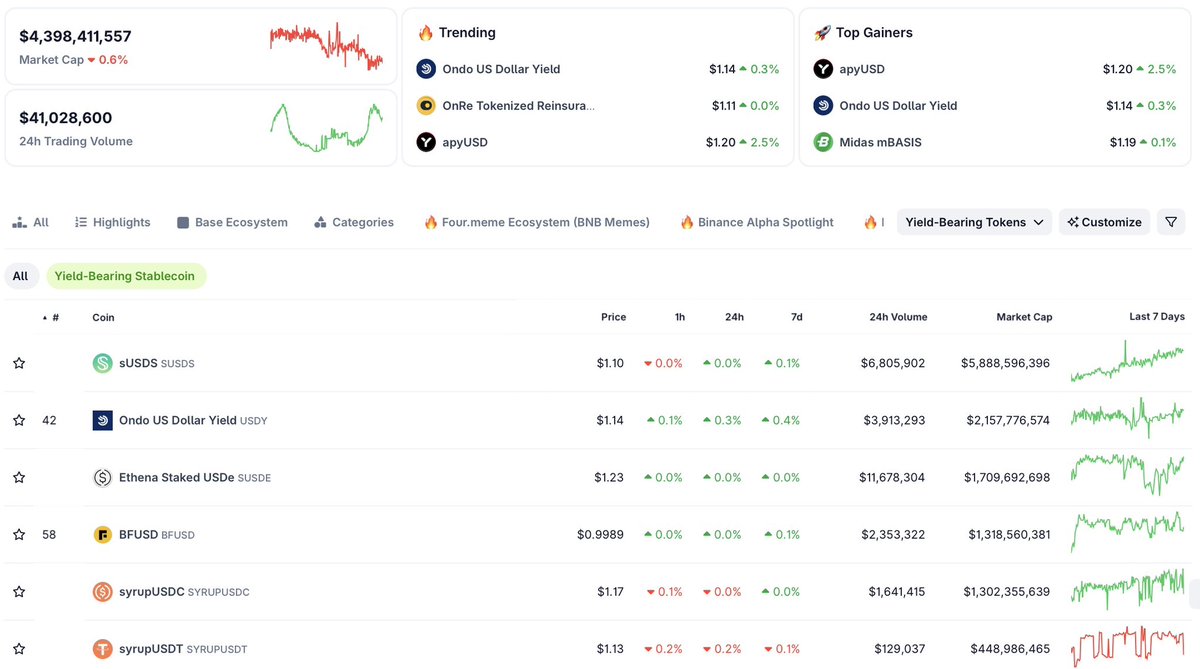Click the BFUSD coin logo
1200x669 pixels.
102,535
